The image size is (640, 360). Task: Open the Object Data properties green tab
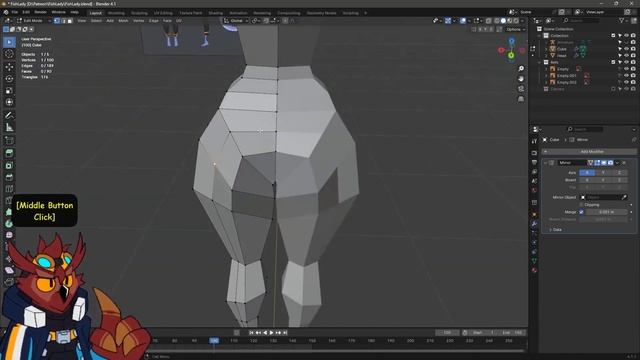(534, 260)
